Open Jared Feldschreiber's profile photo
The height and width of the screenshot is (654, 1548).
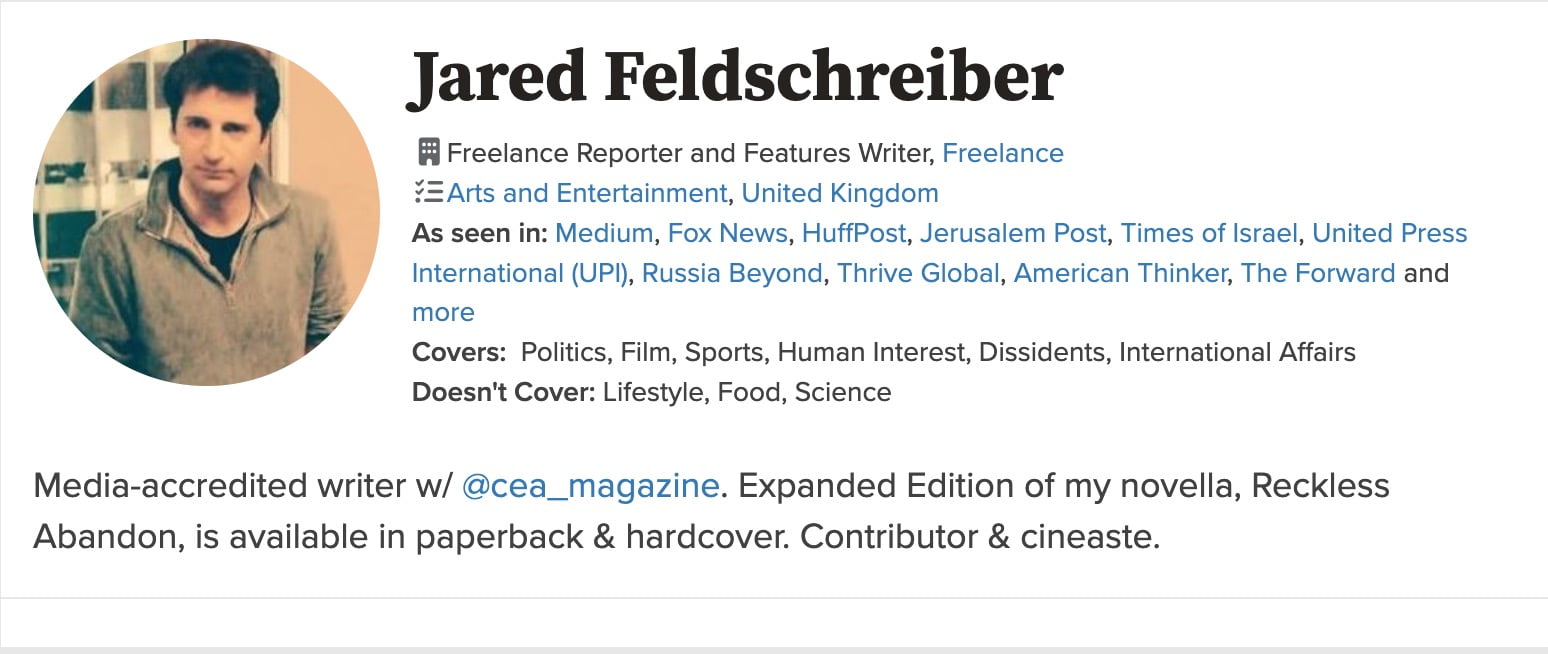point(206,212)
